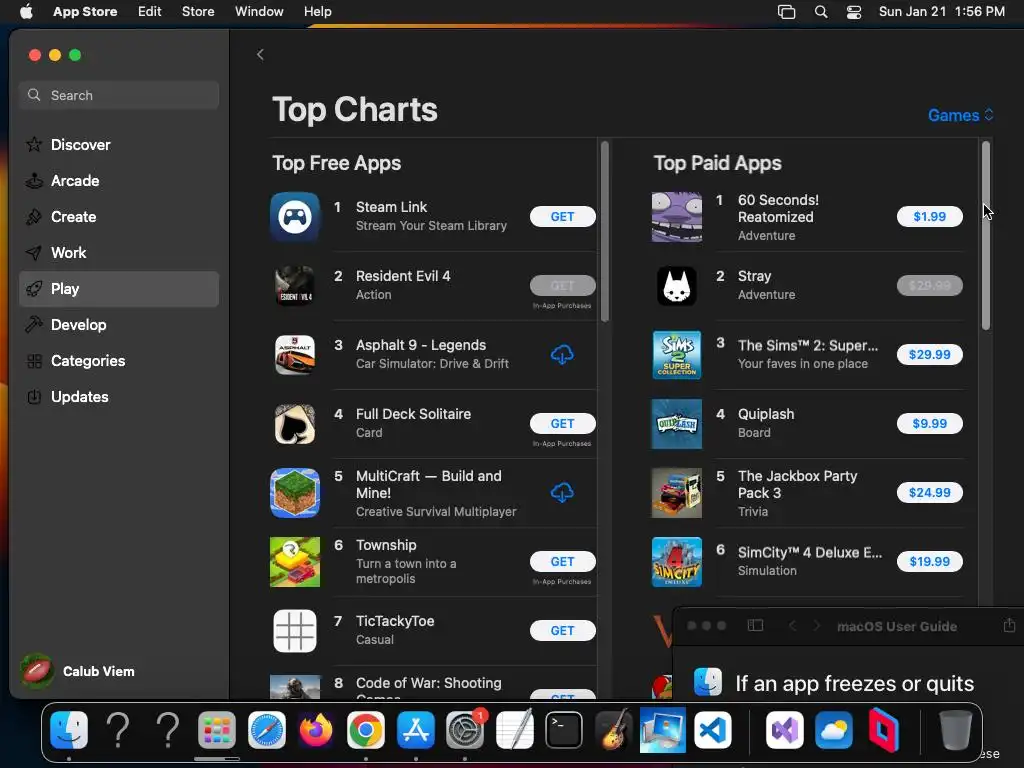Download Asphalt 9 via cloud icon

pyautogui.click(x=562, y=355)
